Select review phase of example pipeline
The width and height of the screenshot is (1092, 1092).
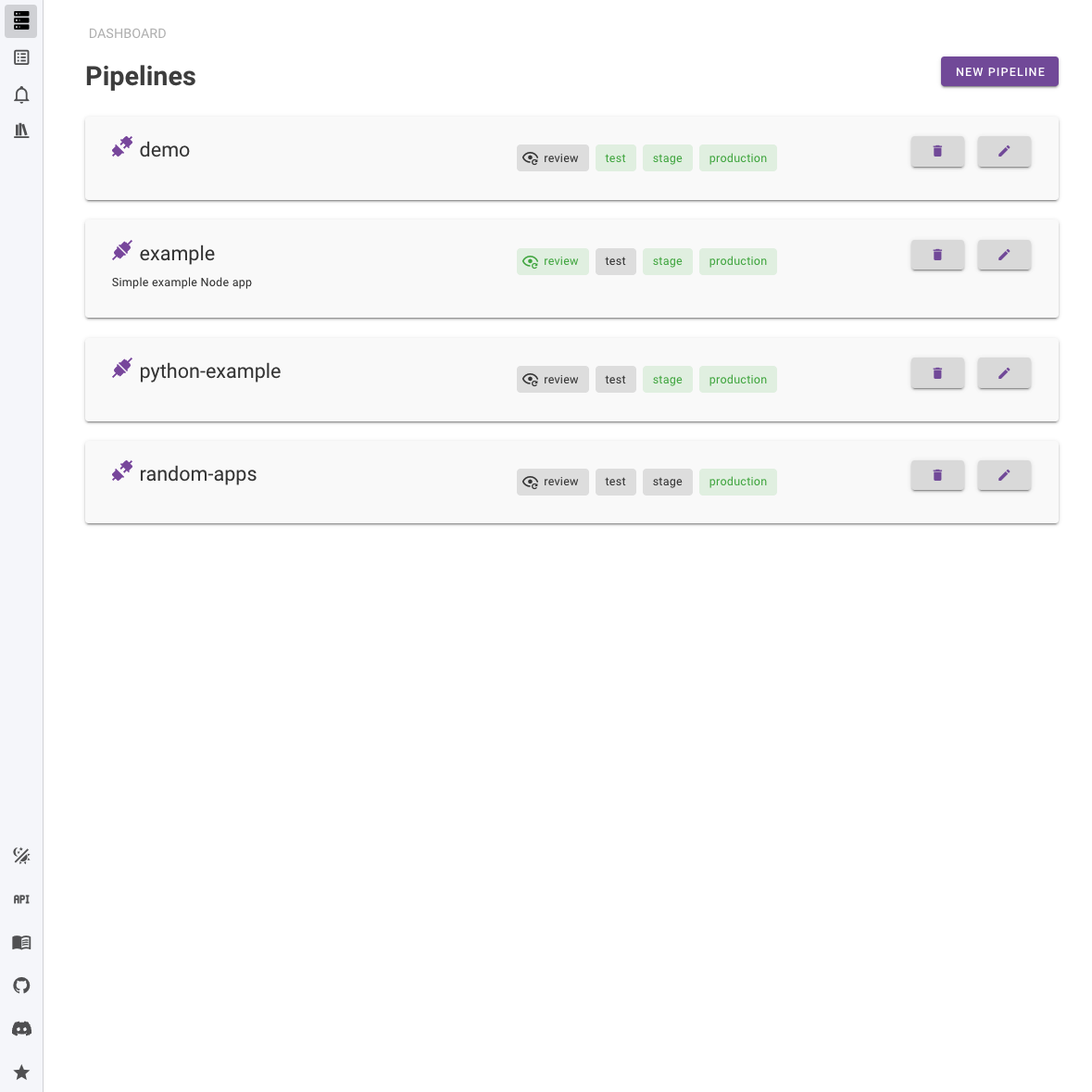pyautogui.click(x=552, y=262)
